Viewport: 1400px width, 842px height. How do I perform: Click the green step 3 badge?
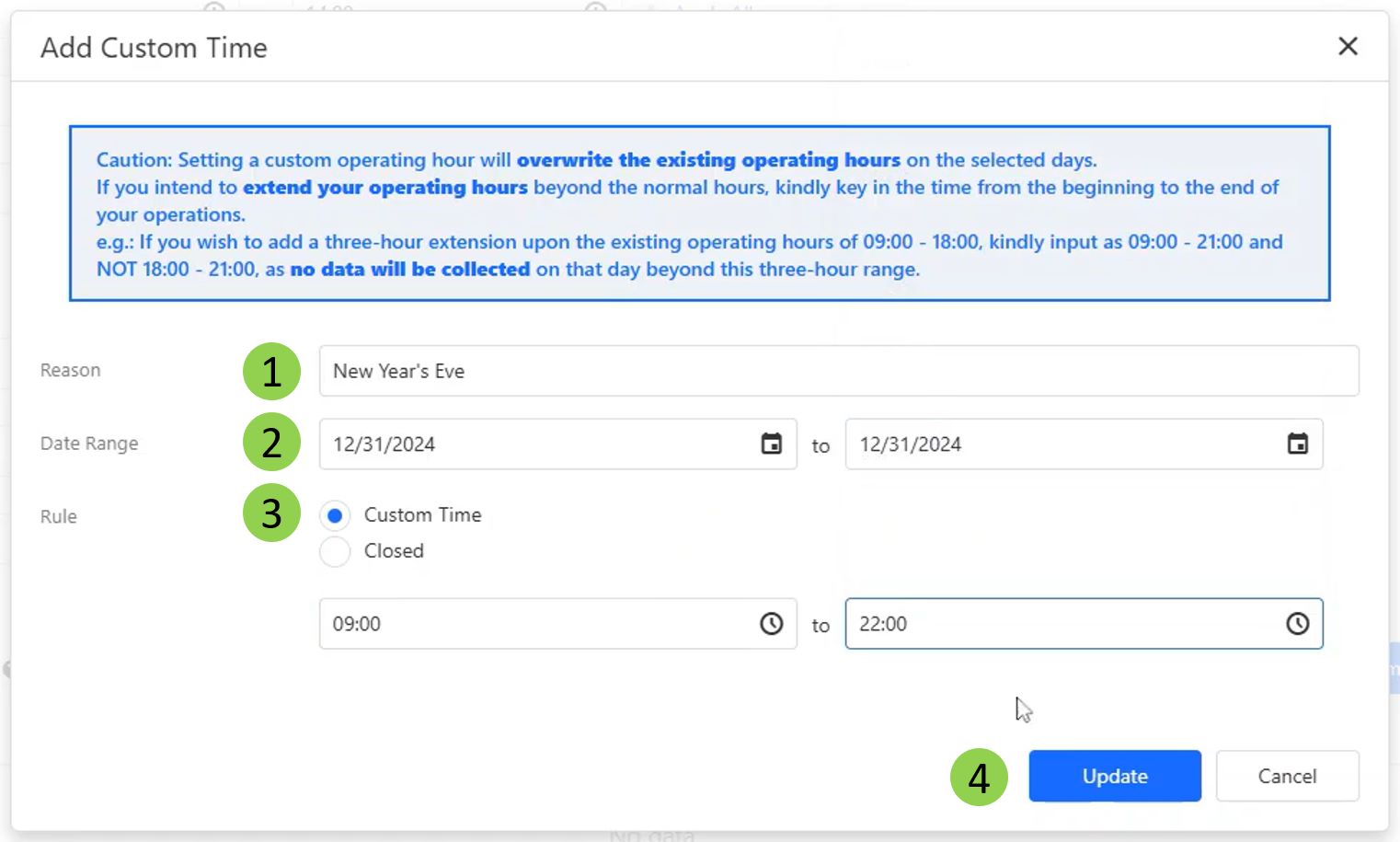(271, 513)
